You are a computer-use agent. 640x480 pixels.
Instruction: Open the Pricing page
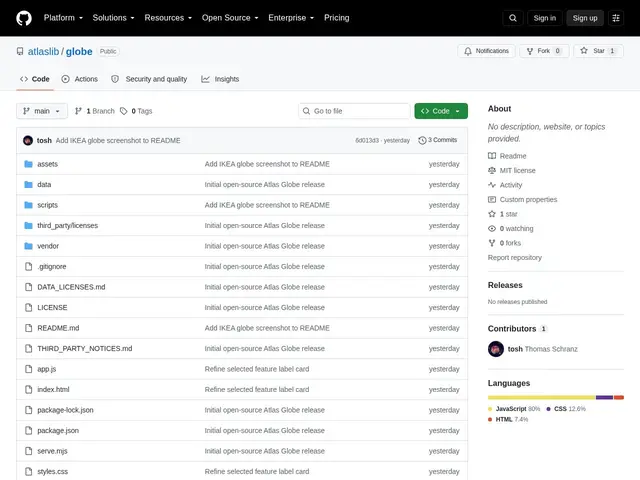click(336, 18)
